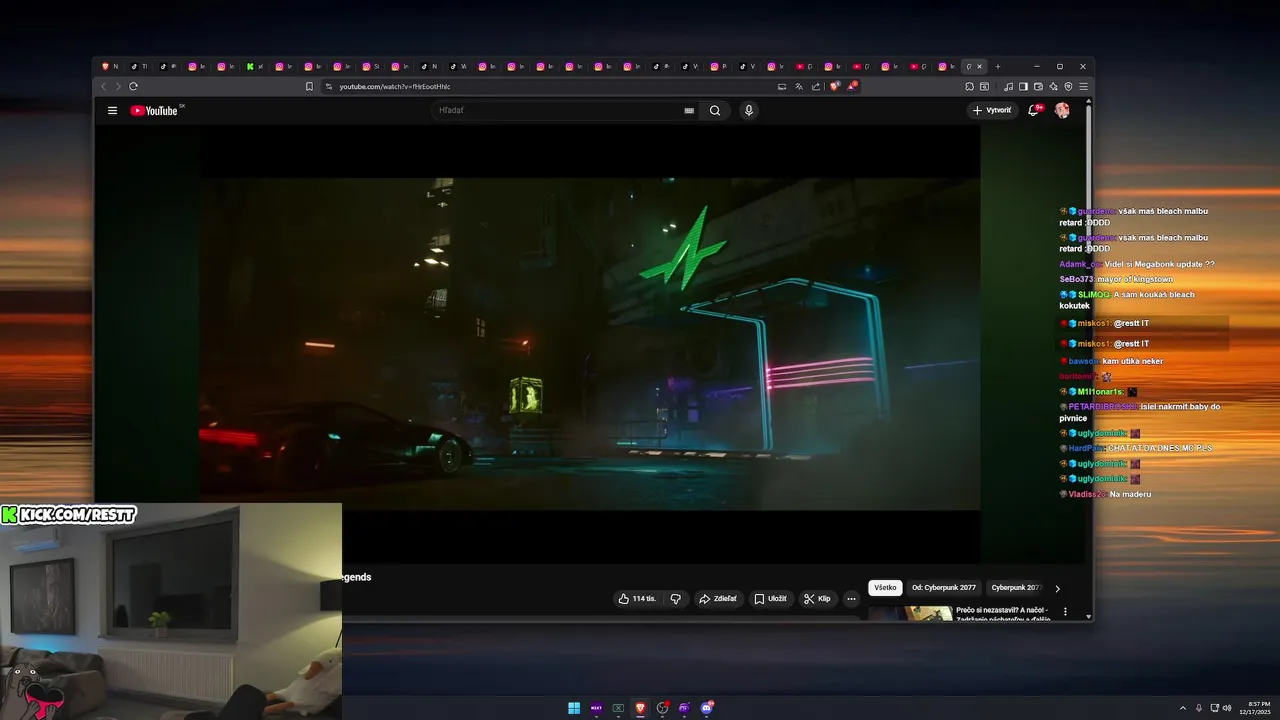Open recommended video Prečo si nezastavil
Image resolution: width=1280 pixels, height=720 pixels.
(1001, 614)
